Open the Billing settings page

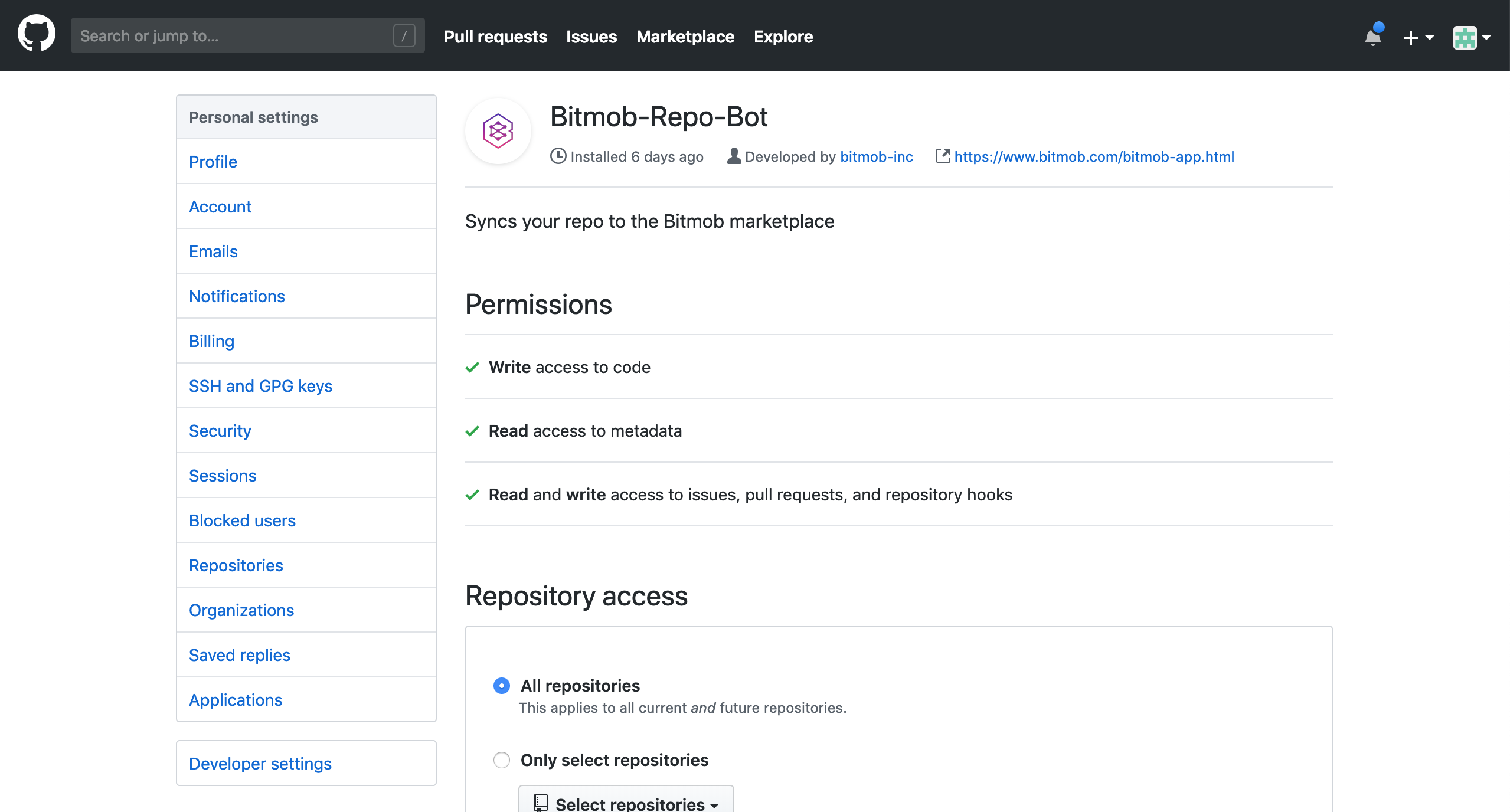[x=306, y=341]
